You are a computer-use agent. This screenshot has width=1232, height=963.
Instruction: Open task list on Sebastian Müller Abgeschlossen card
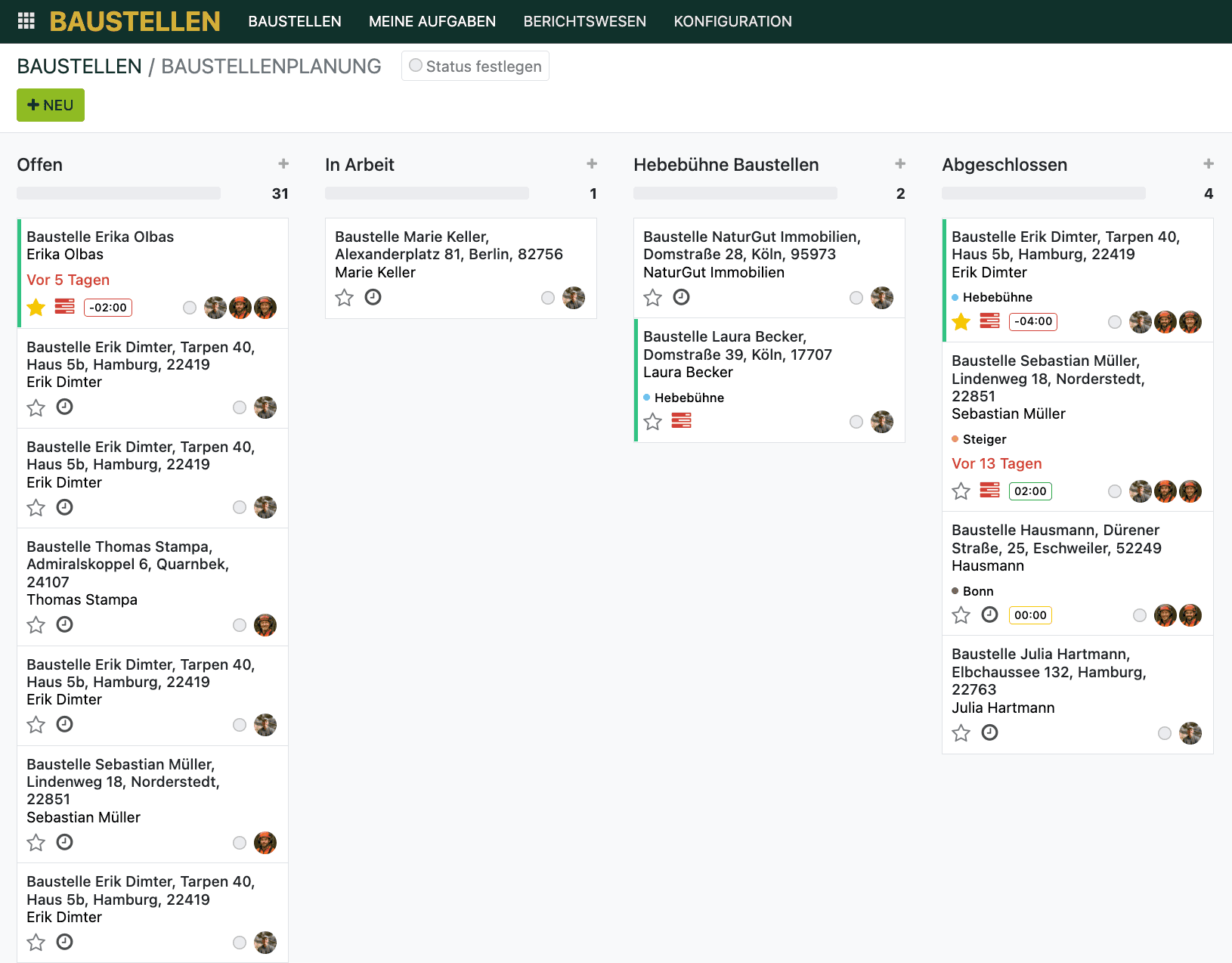990,490
